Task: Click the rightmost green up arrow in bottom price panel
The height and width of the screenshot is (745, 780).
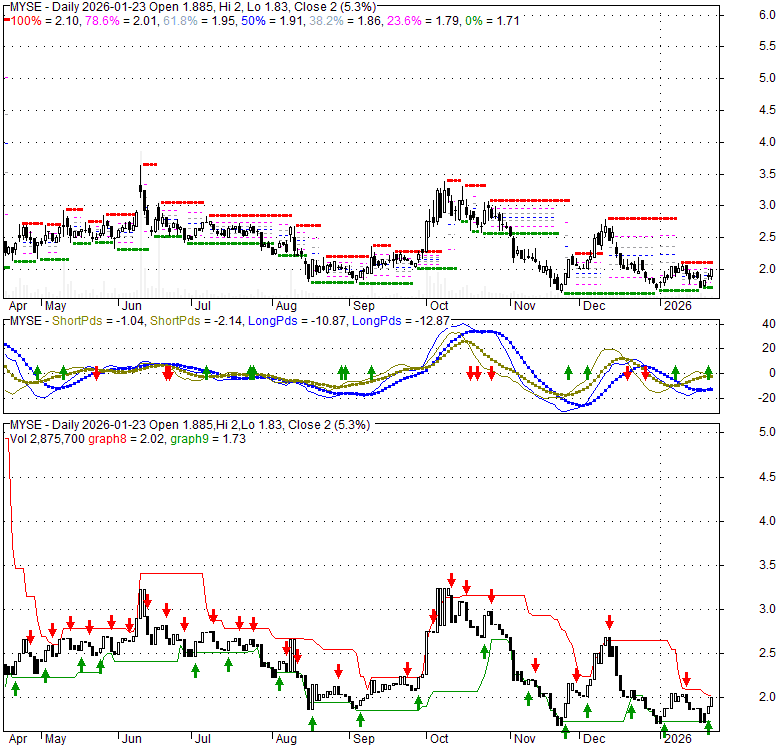Action: pyautogui.click(x=708, y=728)
